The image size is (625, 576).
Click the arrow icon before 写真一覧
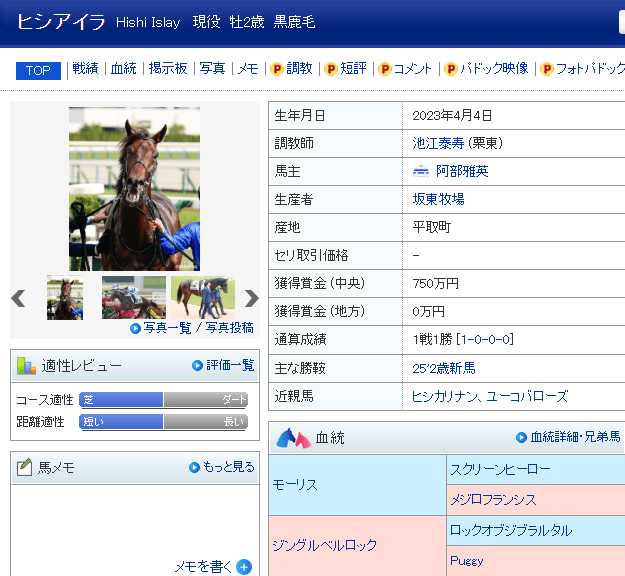click(x=136, y=328)
